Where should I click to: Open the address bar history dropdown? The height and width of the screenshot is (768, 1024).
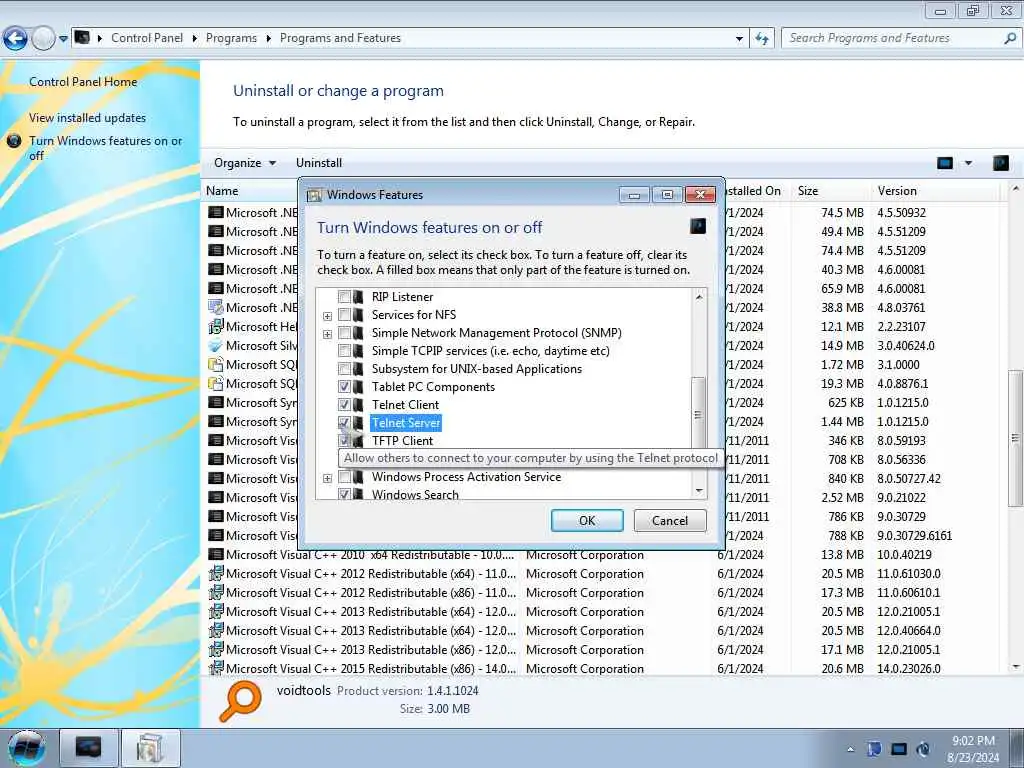tap(739, 39)
